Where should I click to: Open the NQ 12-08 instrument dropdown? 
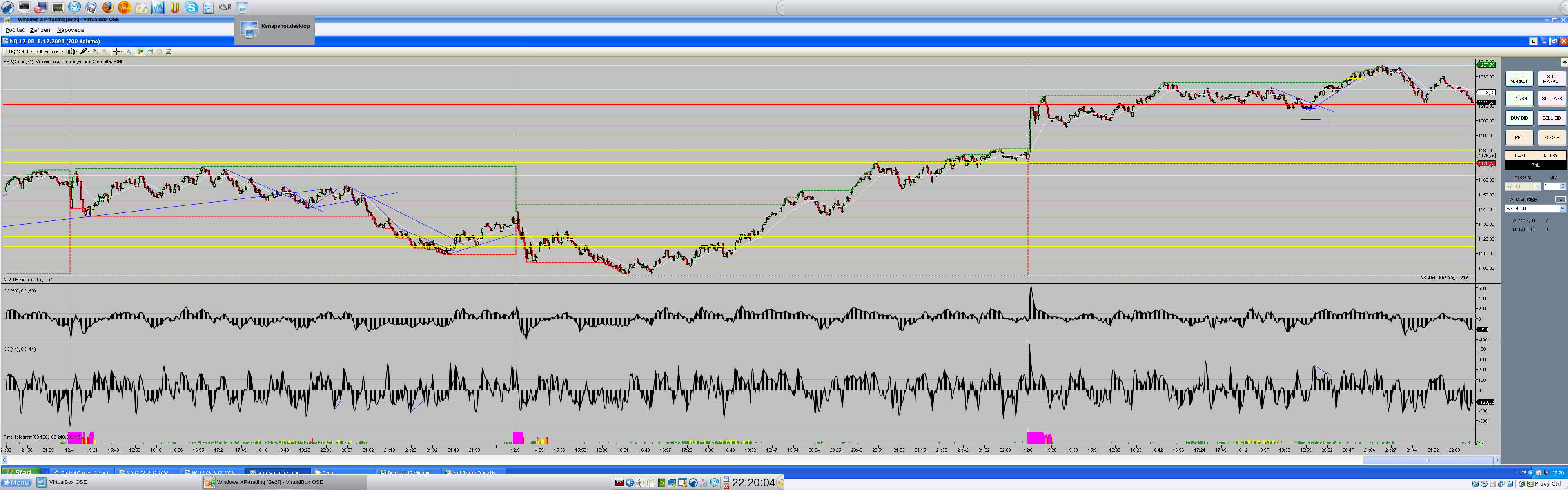(x=21, y=52)
